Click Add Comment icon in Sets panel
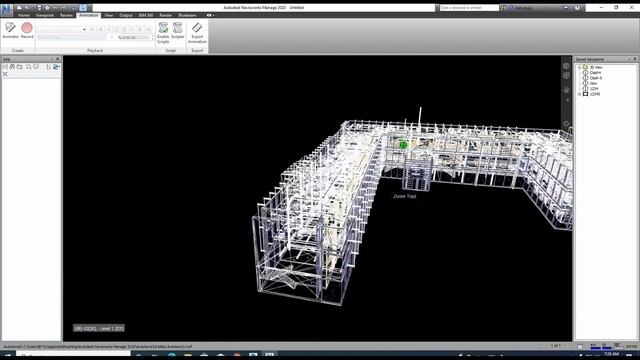Image resolution: width=640 pixels, height=360 pixels. (36, 67)
